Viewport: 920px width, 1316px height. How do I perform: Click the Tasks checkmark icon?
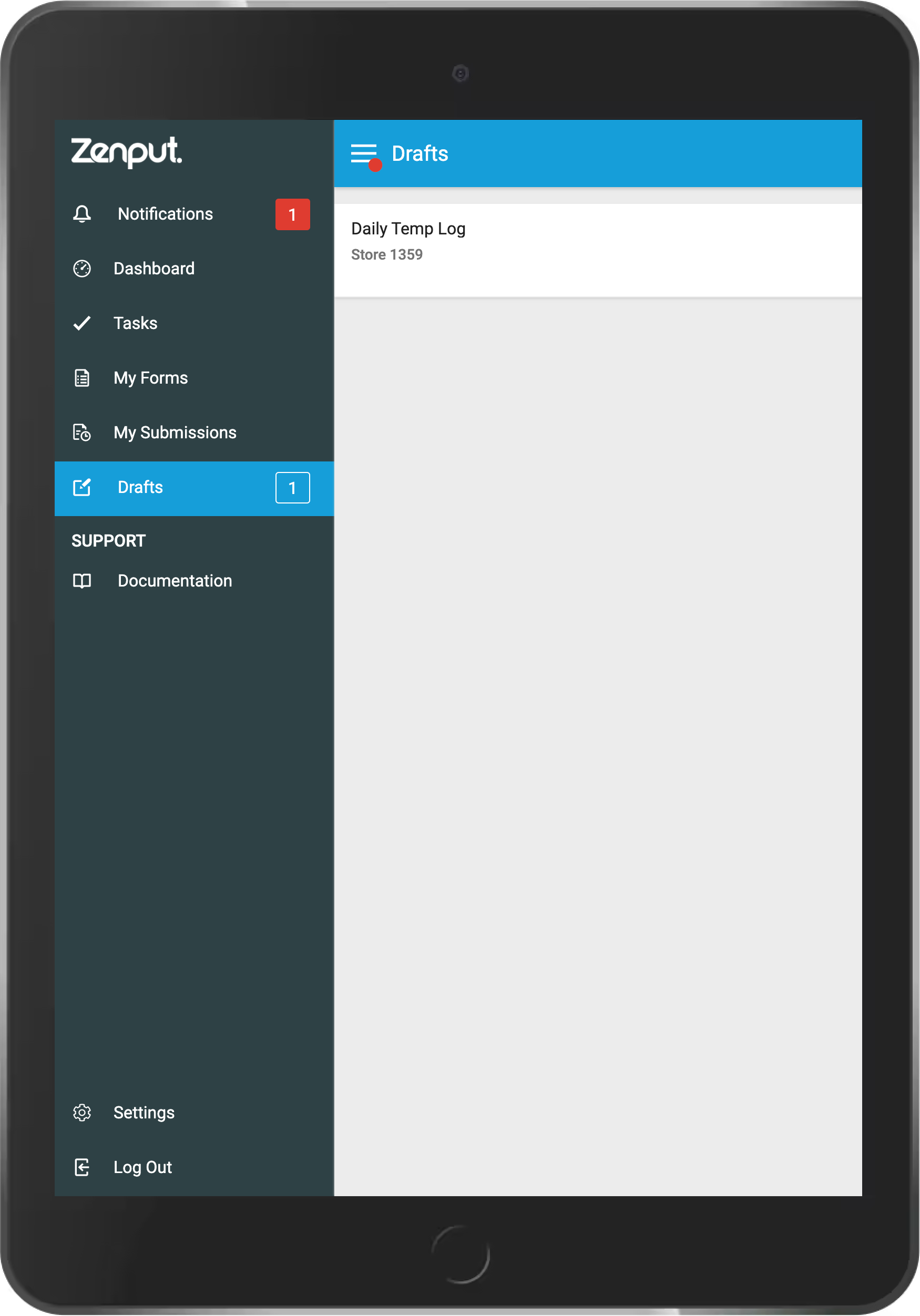point(82,323)
